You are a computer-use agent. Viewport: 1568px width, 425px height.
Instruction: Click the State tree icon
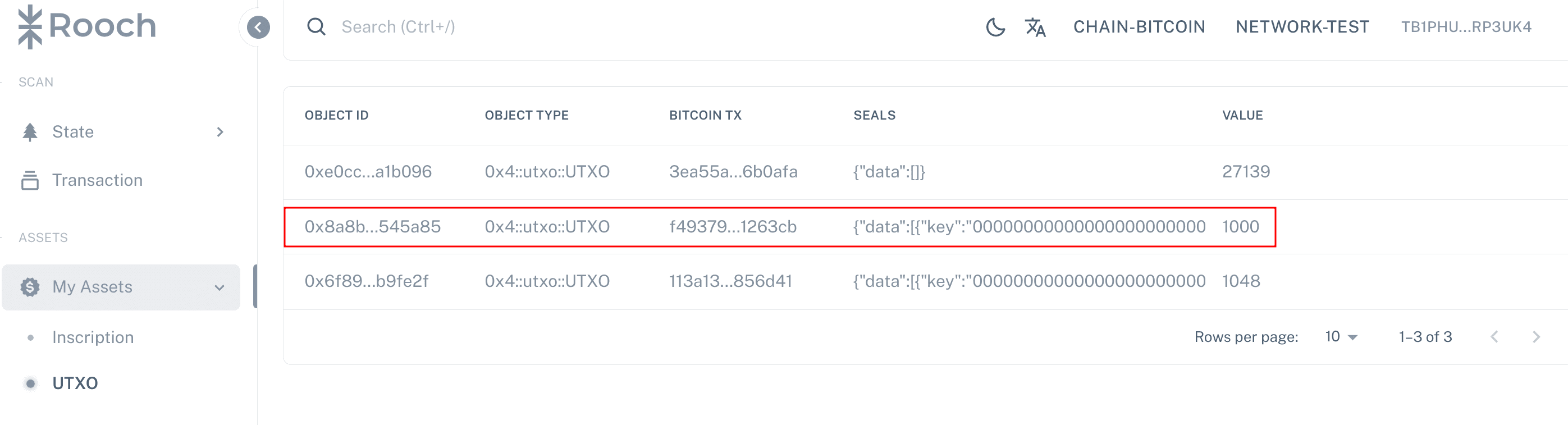coord(30,131)
